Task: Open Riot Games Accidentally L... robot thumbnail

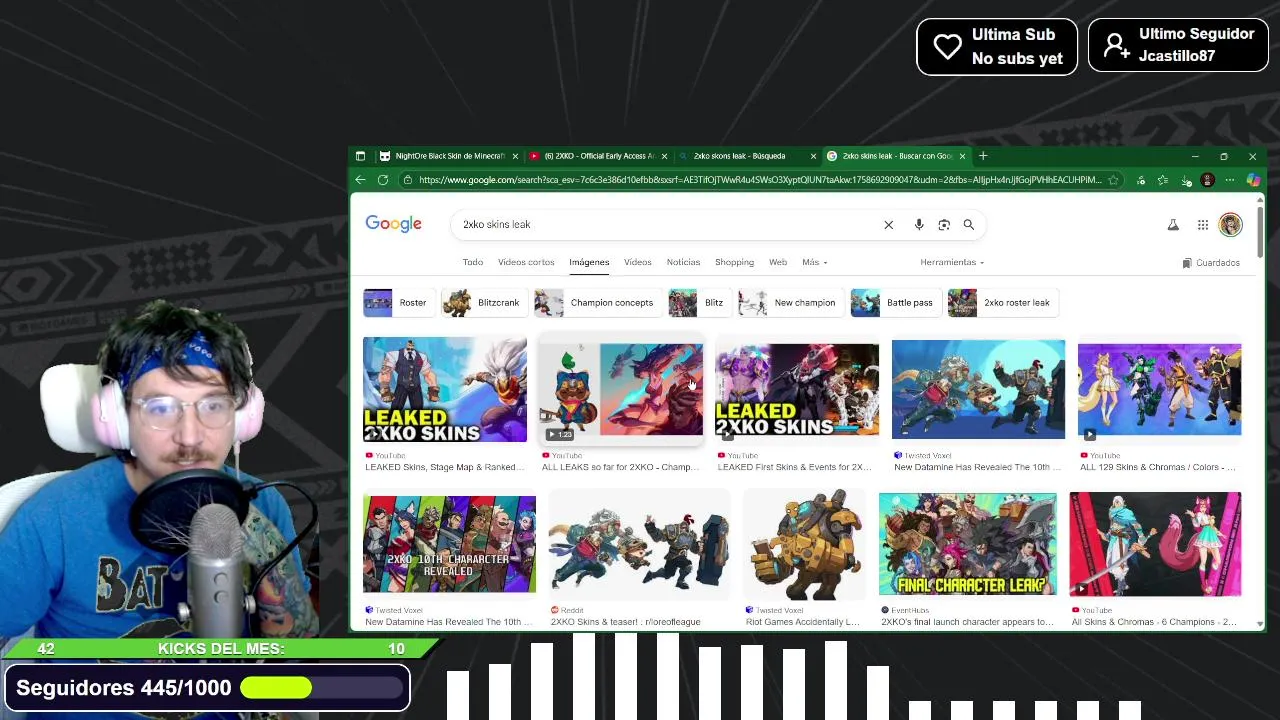Action: 804,545
